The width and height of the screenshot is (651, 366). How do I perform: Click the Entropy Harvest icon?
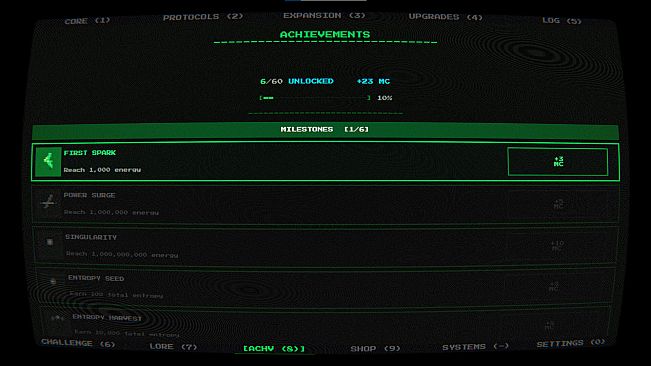[x=57, y=318]
